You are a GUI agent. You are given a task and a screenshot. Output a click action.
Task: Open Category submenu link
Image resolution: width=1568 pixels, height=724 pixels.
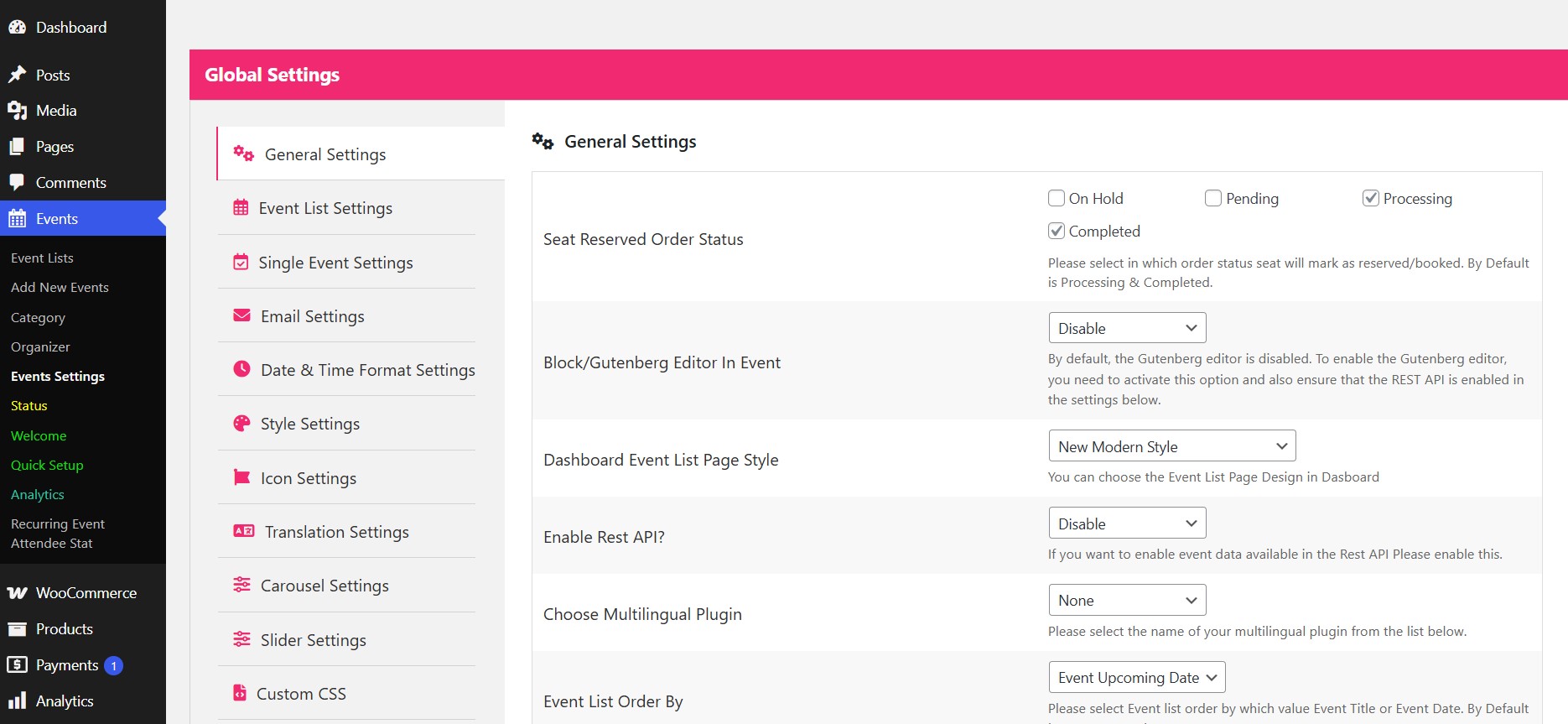pyautogui.click(x=38, y=317)
